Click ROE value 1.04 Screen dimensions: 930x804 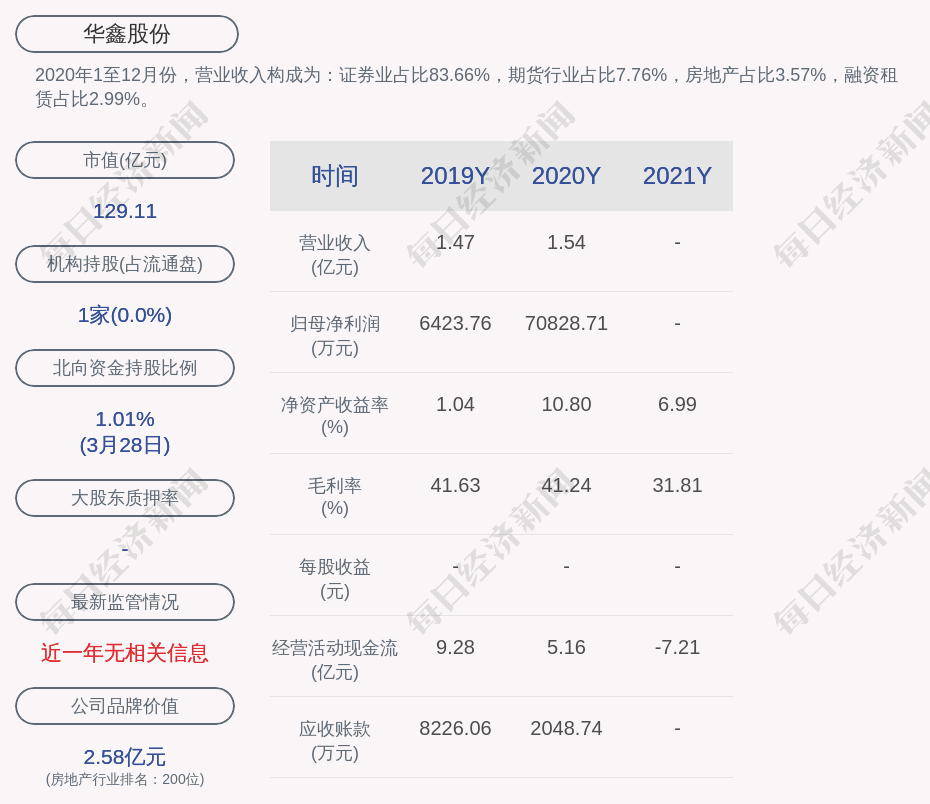tap(455, 404)
